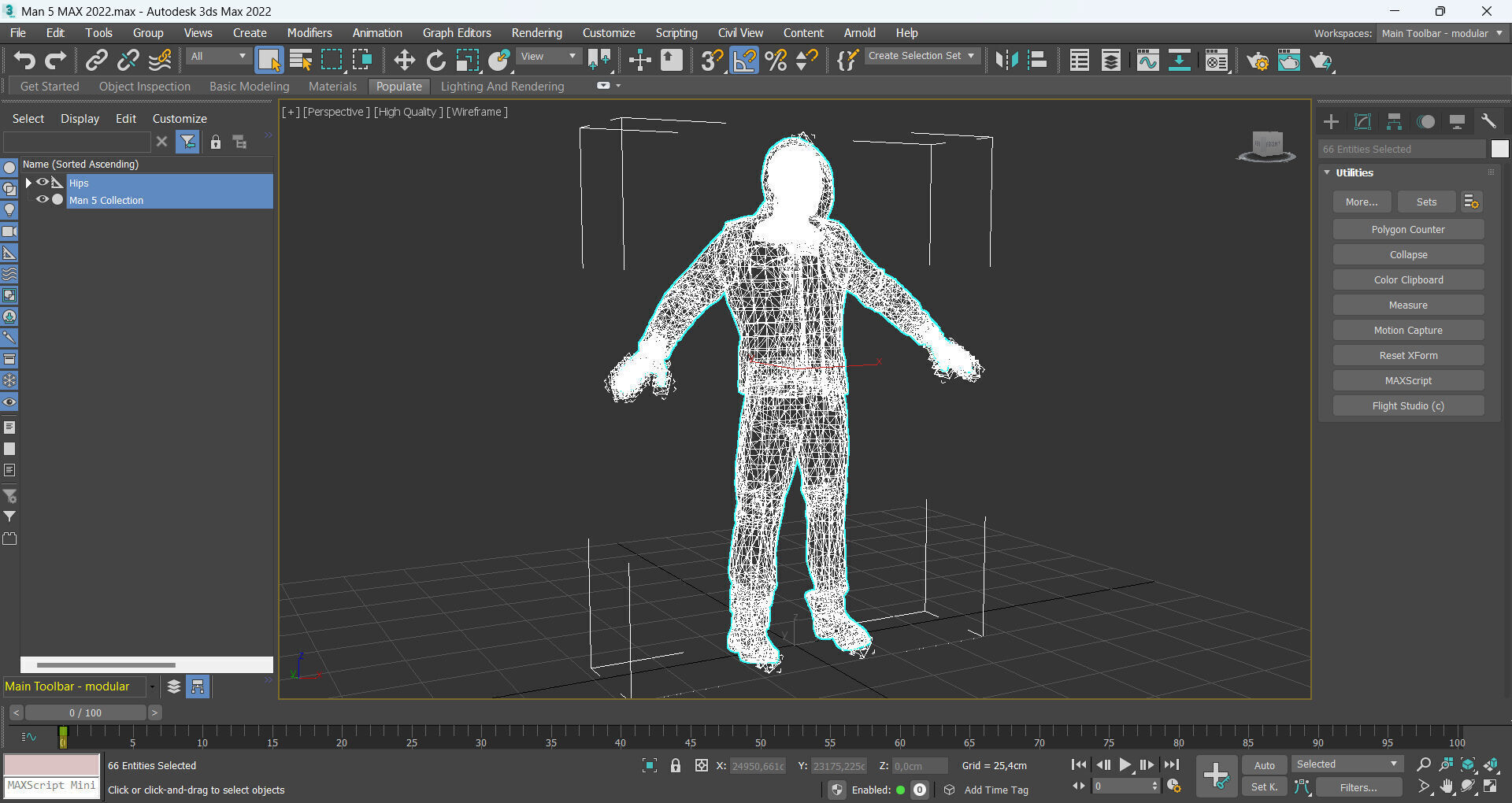Toggle Auto Key mode
This screenshot has width=1512, height=803.
click(x=1264, y=765)
